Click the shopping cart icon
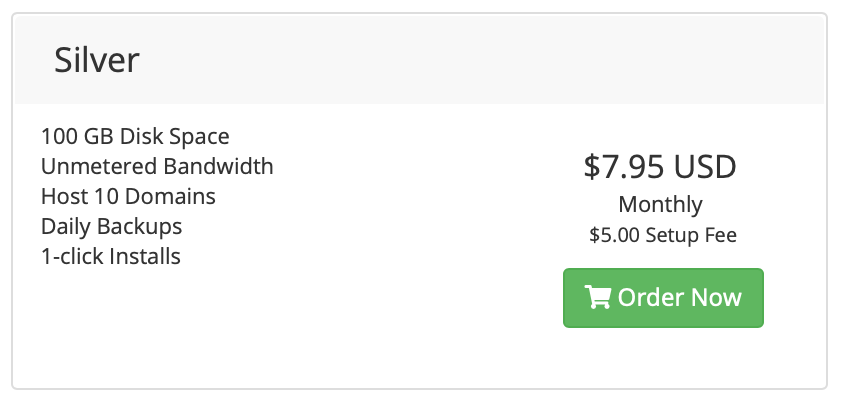This screenshot has height=402, width=842. pyautogui.click(x=597, y=297)
